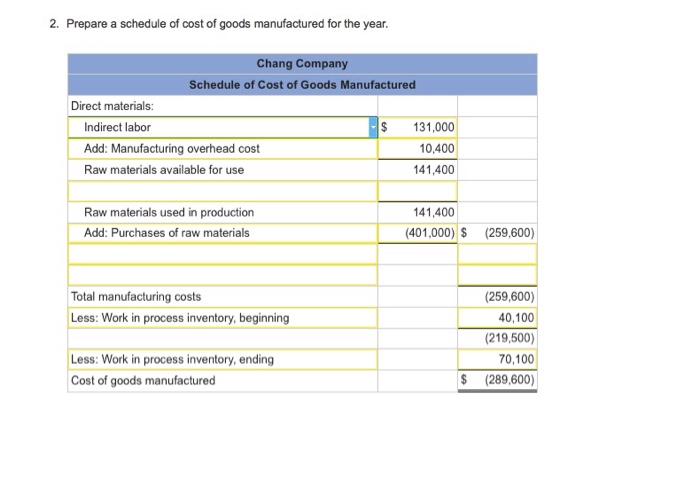The height and width of the screenshot is (480, 700).
Task: Open the Add: Manufacturing overhead cost cell
Action: [222, 148]
